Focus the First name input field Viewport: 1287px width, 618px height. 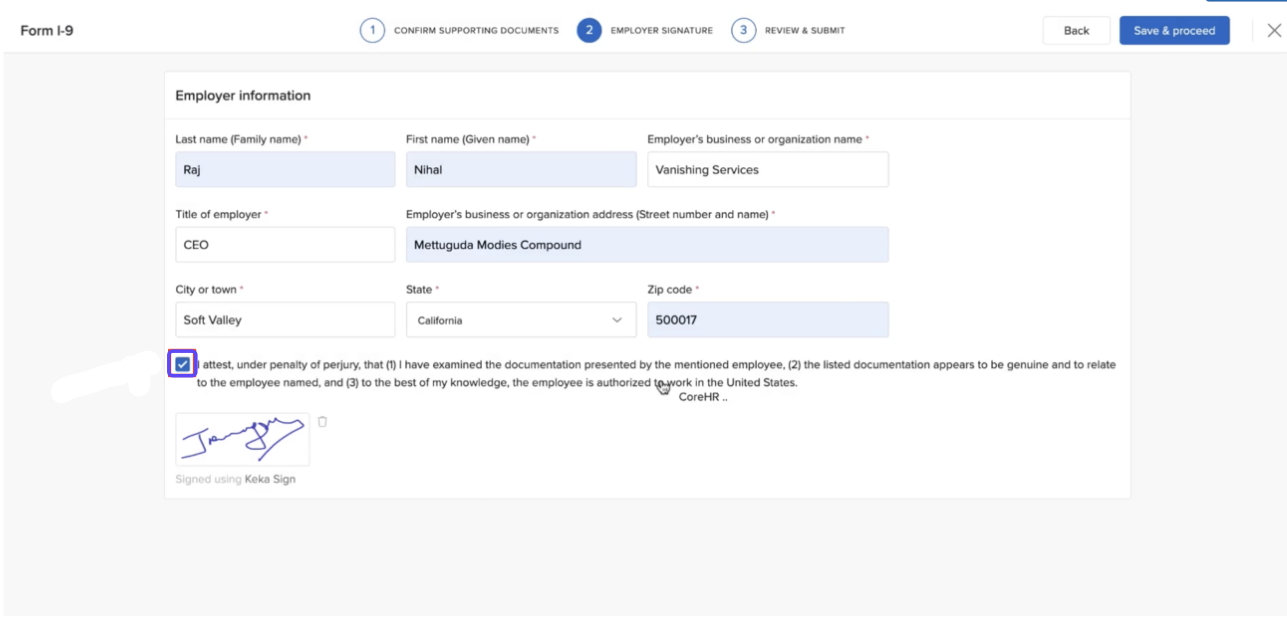(x=520, y=170)
